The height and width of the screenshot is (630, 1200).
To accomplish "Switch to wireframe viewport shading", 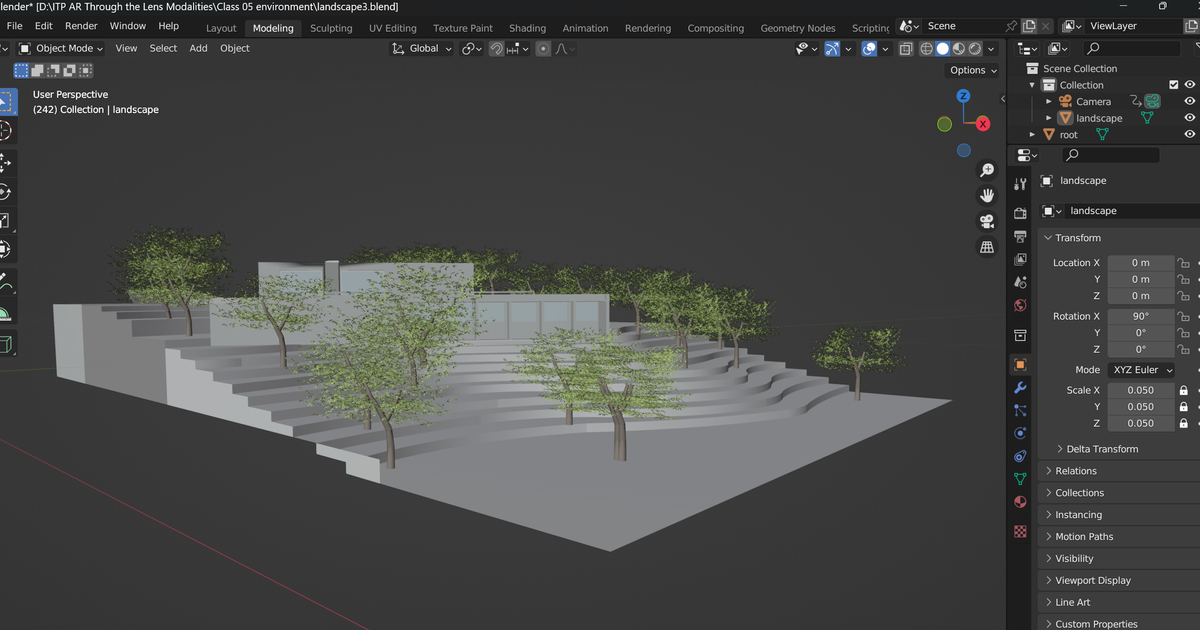I will [926, 48].
